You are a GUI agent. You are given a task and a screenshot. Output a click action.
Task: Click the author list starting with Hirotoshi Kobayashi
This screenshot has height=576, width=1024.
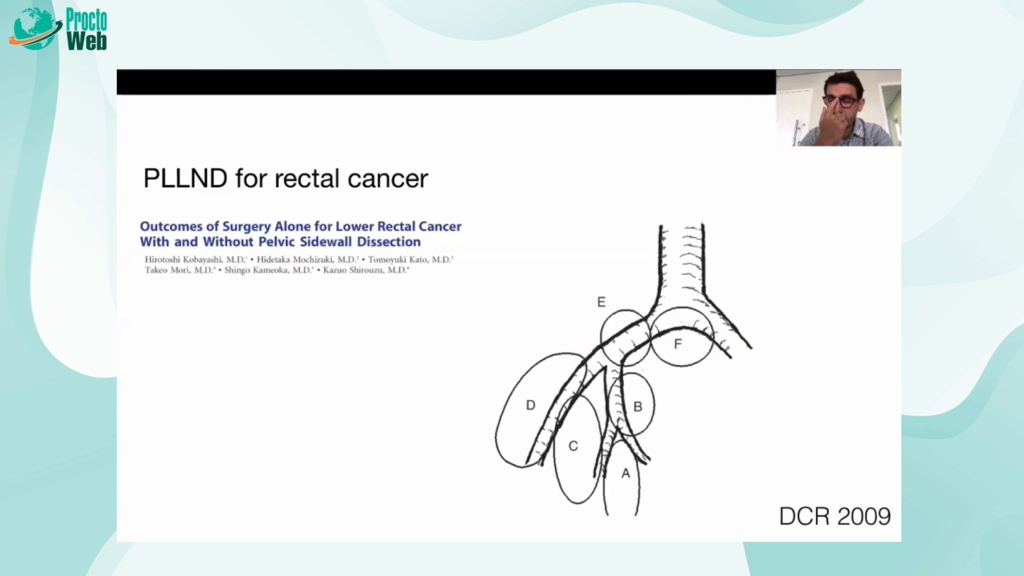(298, 264)
